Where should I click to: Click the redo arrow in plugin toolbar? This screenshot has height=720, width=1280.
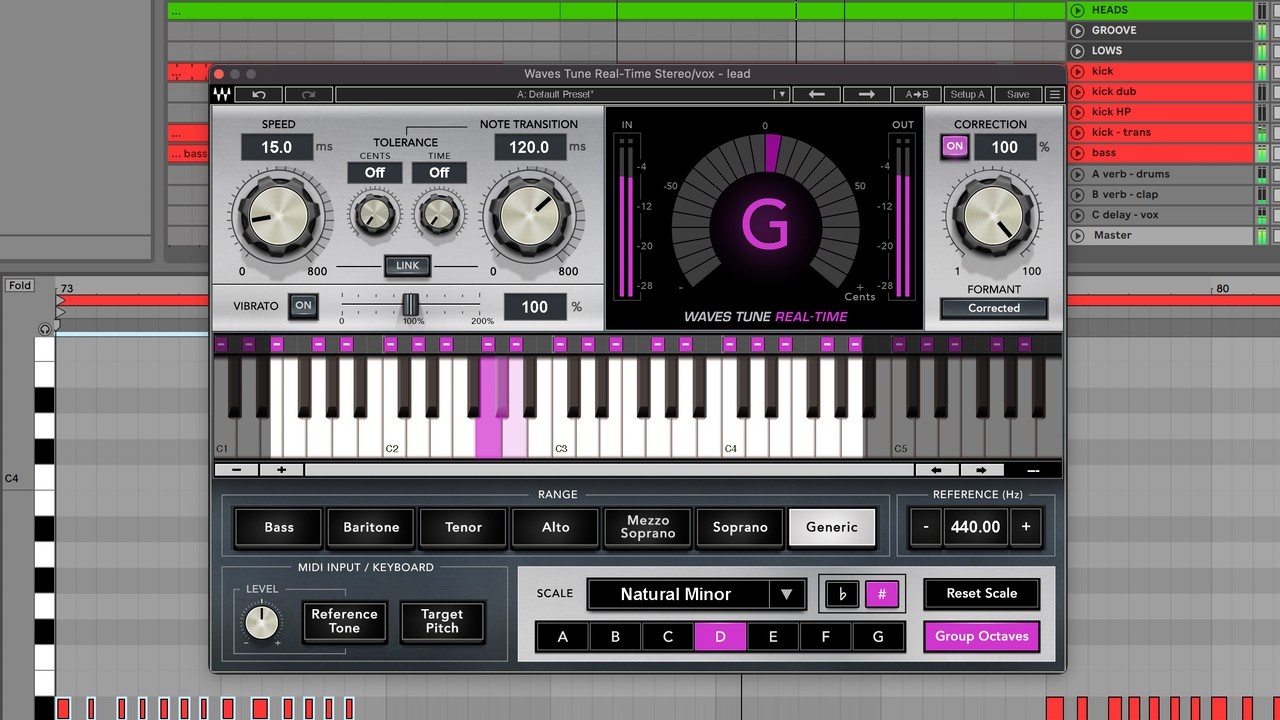[309, 94]
